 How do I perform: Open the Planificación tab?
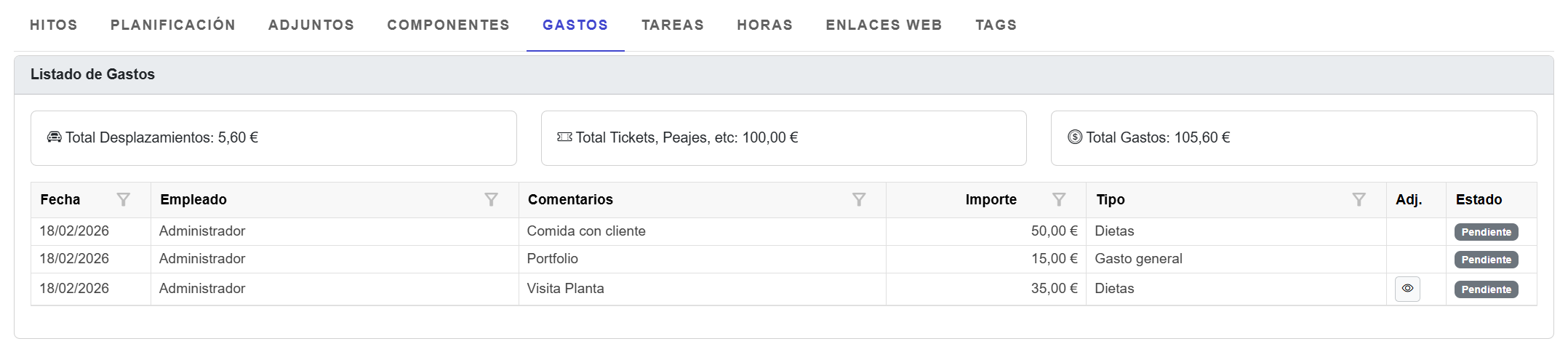(173, 25)
